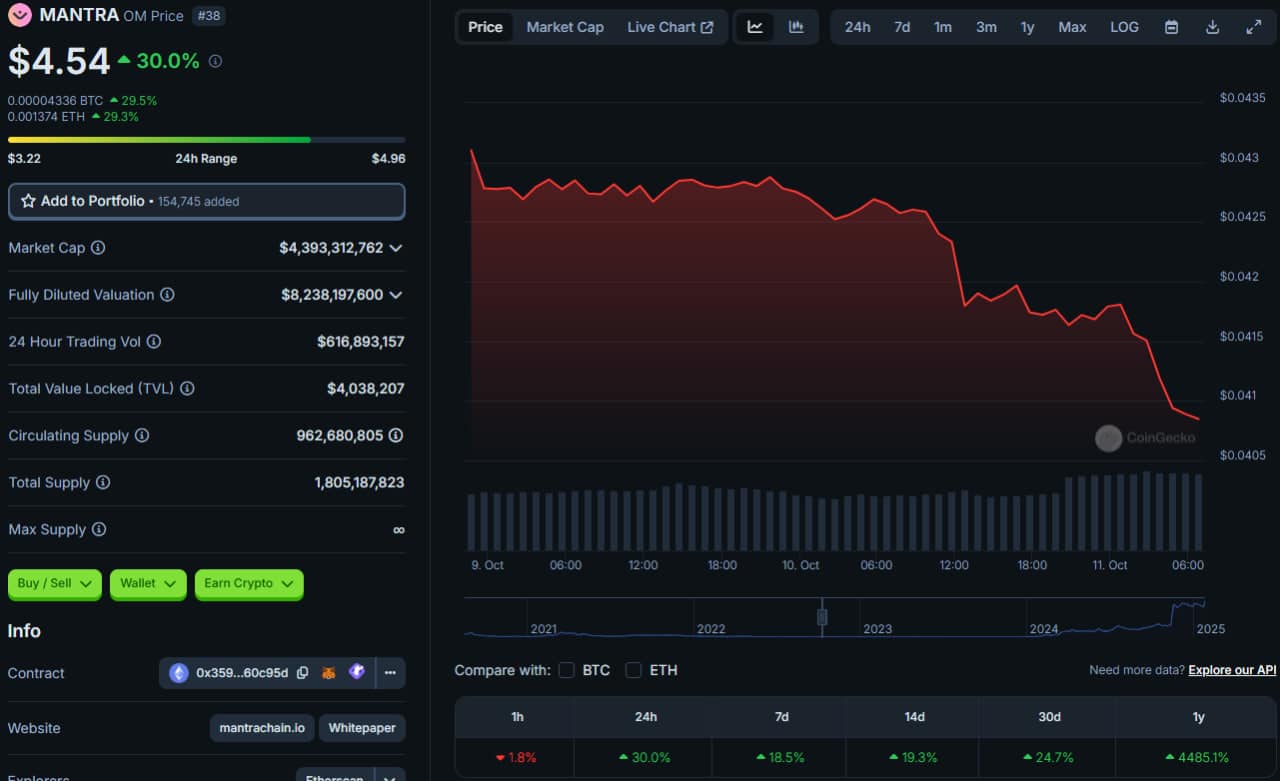This screenshot has width=1280, height=781.
Task: Click the 0.00004336 BTC price text
Action: [x=55, y=101]
